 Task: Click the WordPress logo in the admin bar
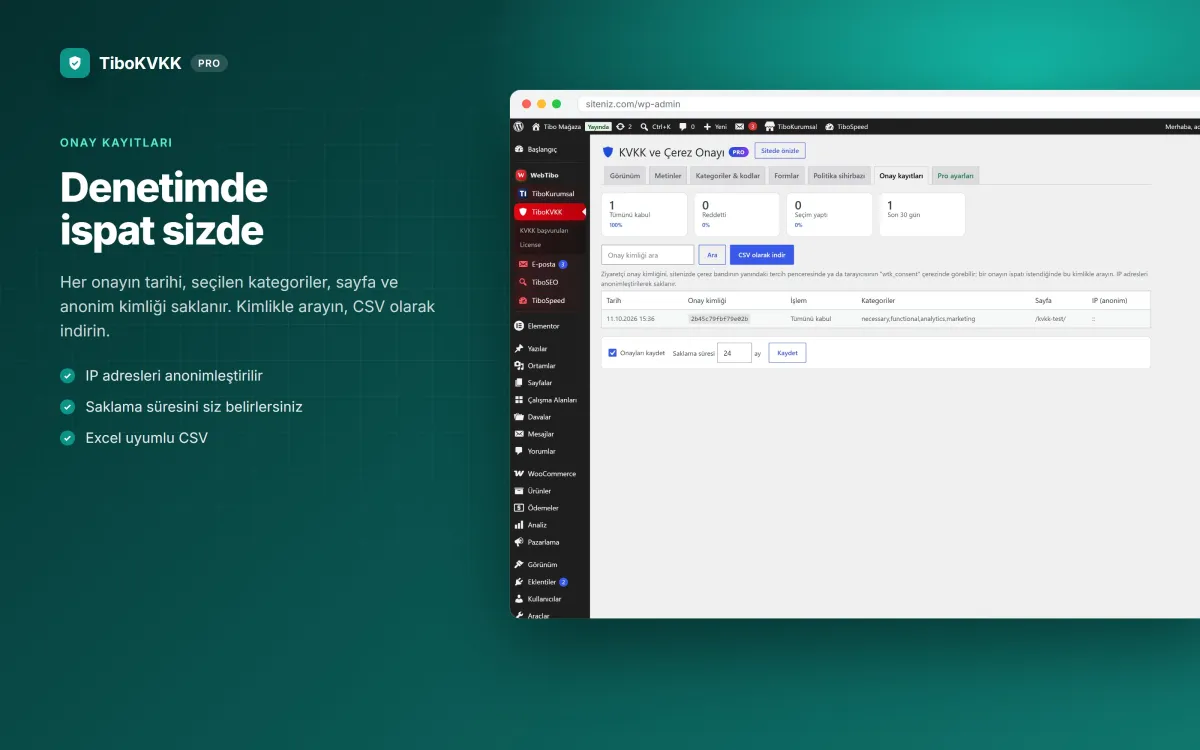click(518, 127)
